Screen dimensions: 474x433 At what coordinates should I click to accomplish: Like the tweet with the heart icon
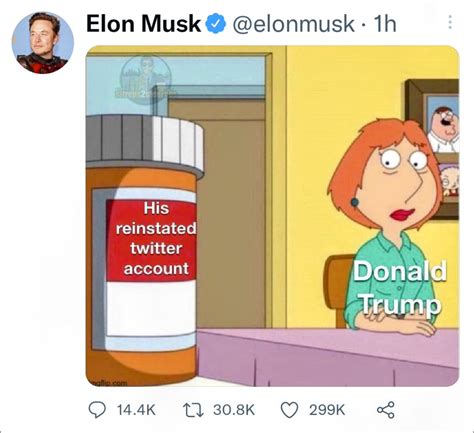click(290, 410)
